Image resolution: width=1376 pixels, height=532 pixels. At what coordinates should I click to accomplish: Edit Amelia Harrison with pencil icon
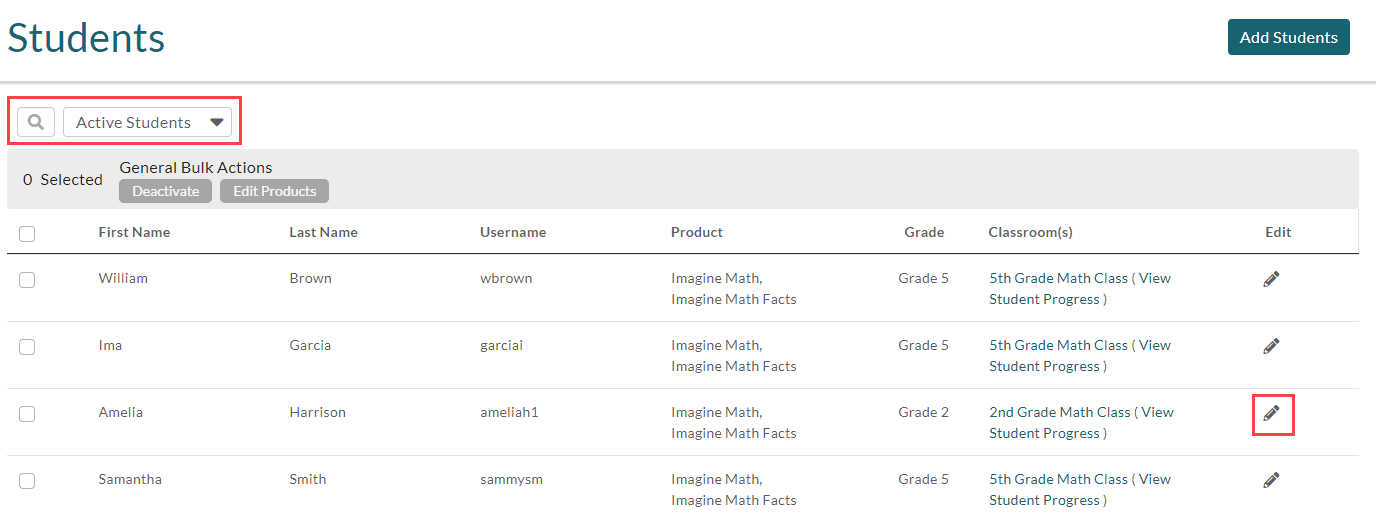point(1271,413)
